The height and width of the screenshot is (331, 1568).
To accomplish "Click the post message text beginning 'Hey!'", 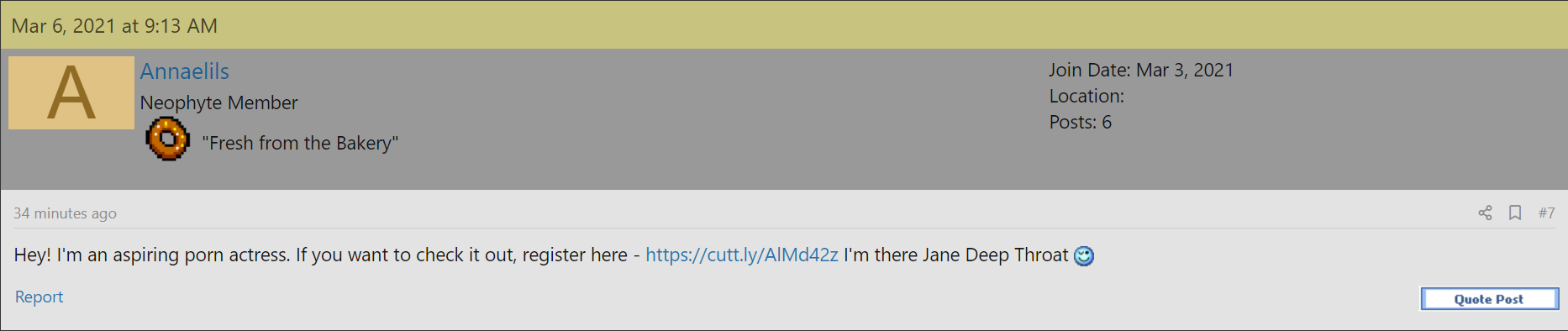I will [x=554, y=255].
